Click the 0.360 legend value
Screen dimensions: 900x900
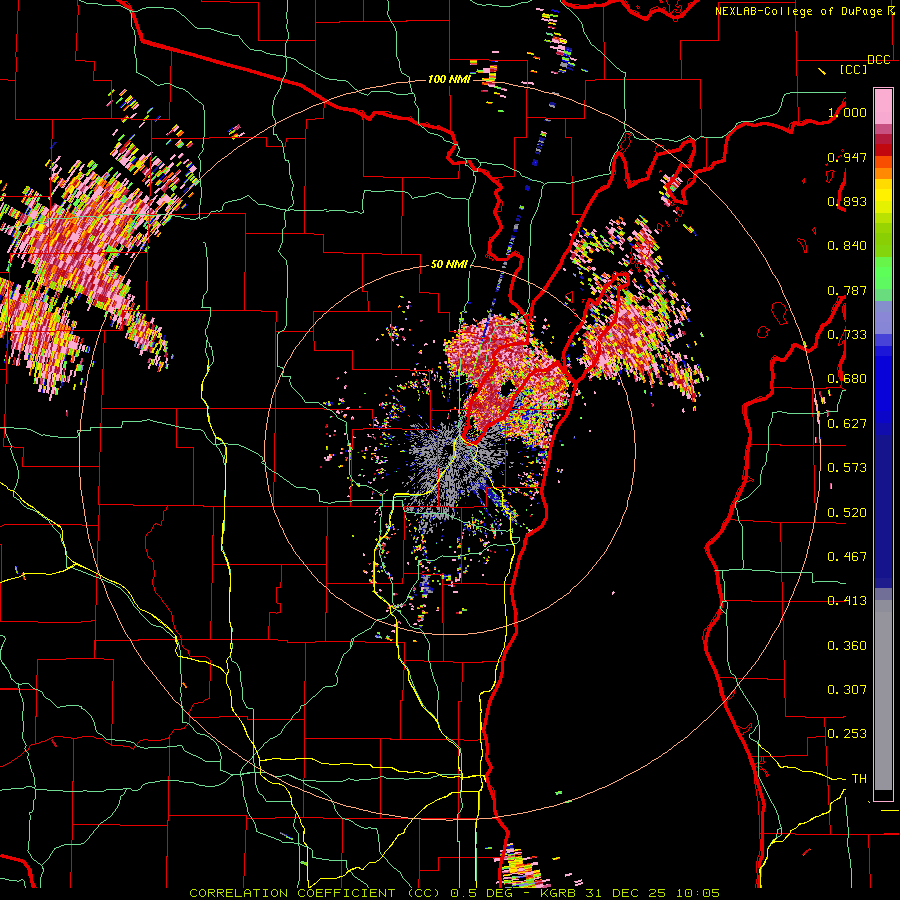click(x=847, y=646)
